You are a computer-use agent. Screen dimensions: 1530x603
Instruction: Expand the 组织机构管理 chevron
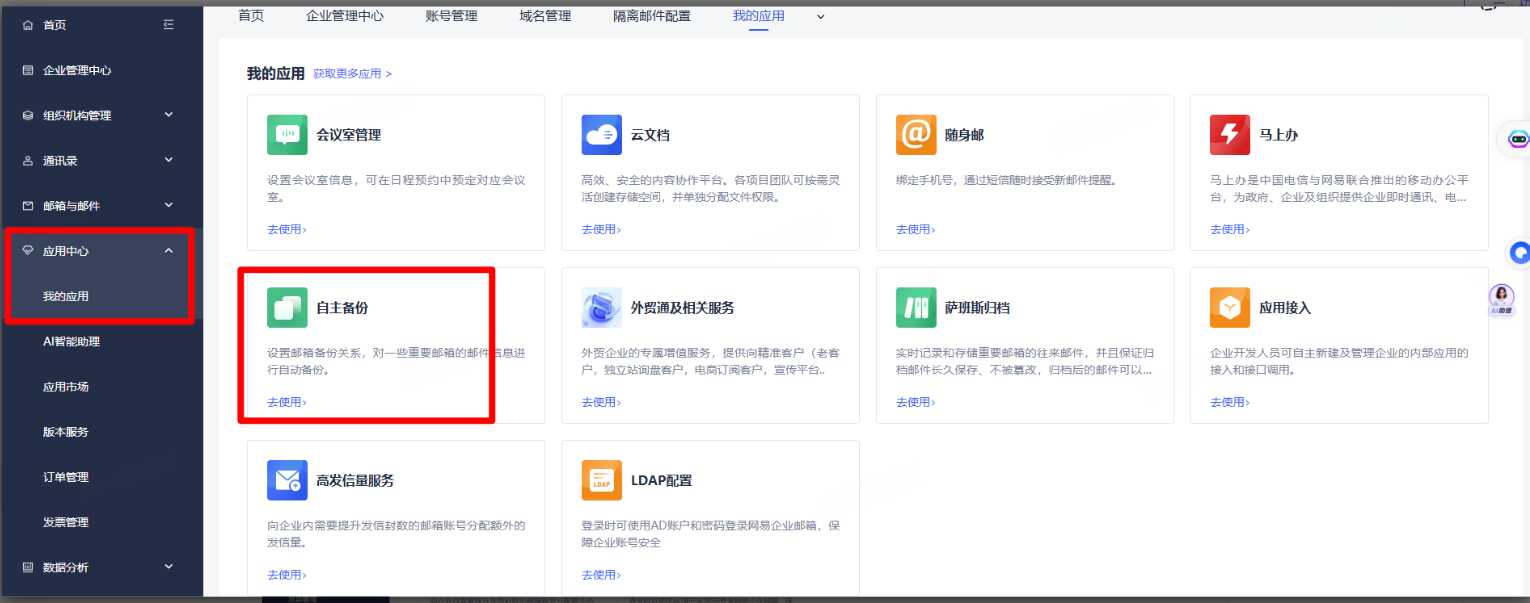[x=169, y=114]
